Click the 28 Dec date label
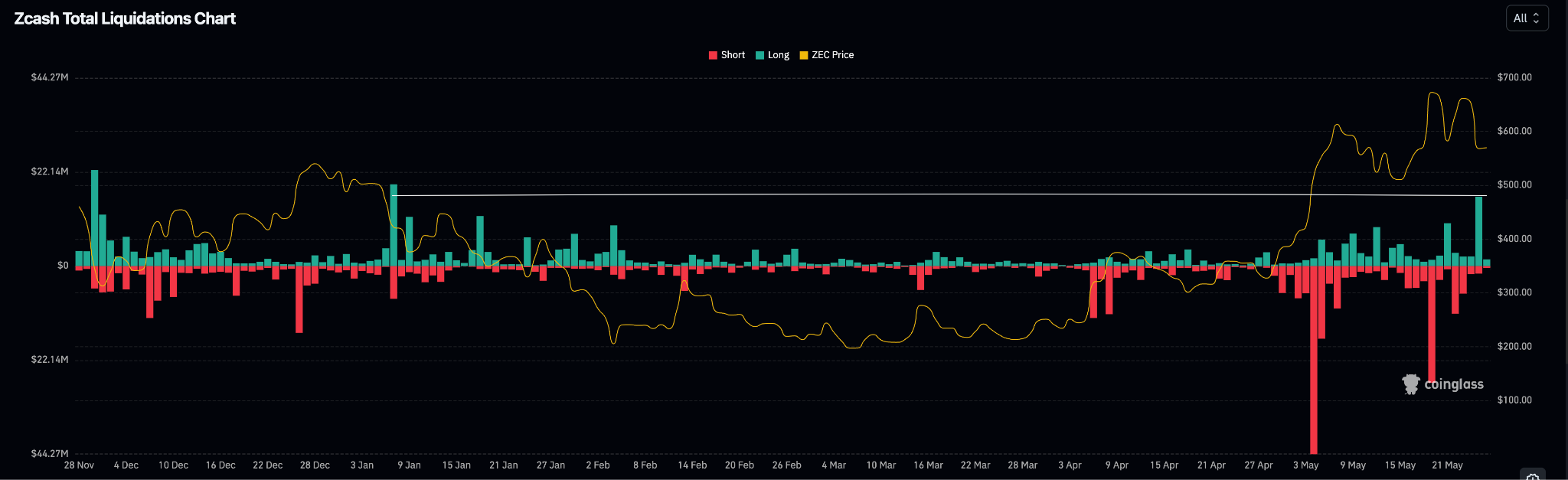 coord(315,465)
